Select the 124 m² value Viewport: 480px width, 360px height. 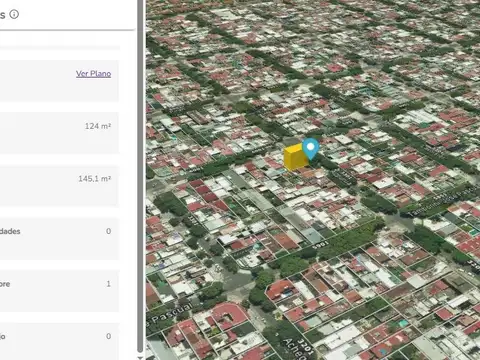(98, 126)
